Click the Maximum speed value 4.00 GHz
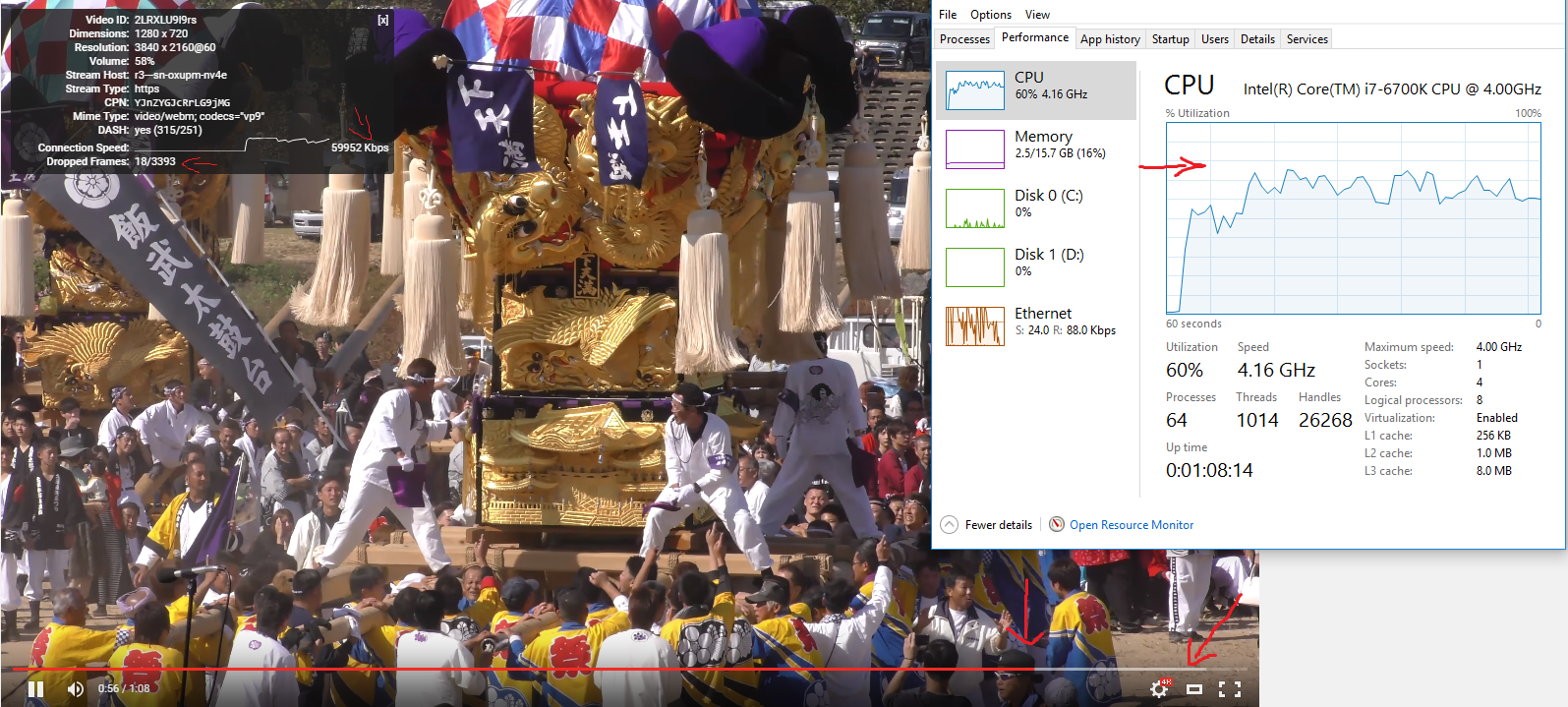The width and height of the screenshot is (1568, 707). (x=1499, y=347)
